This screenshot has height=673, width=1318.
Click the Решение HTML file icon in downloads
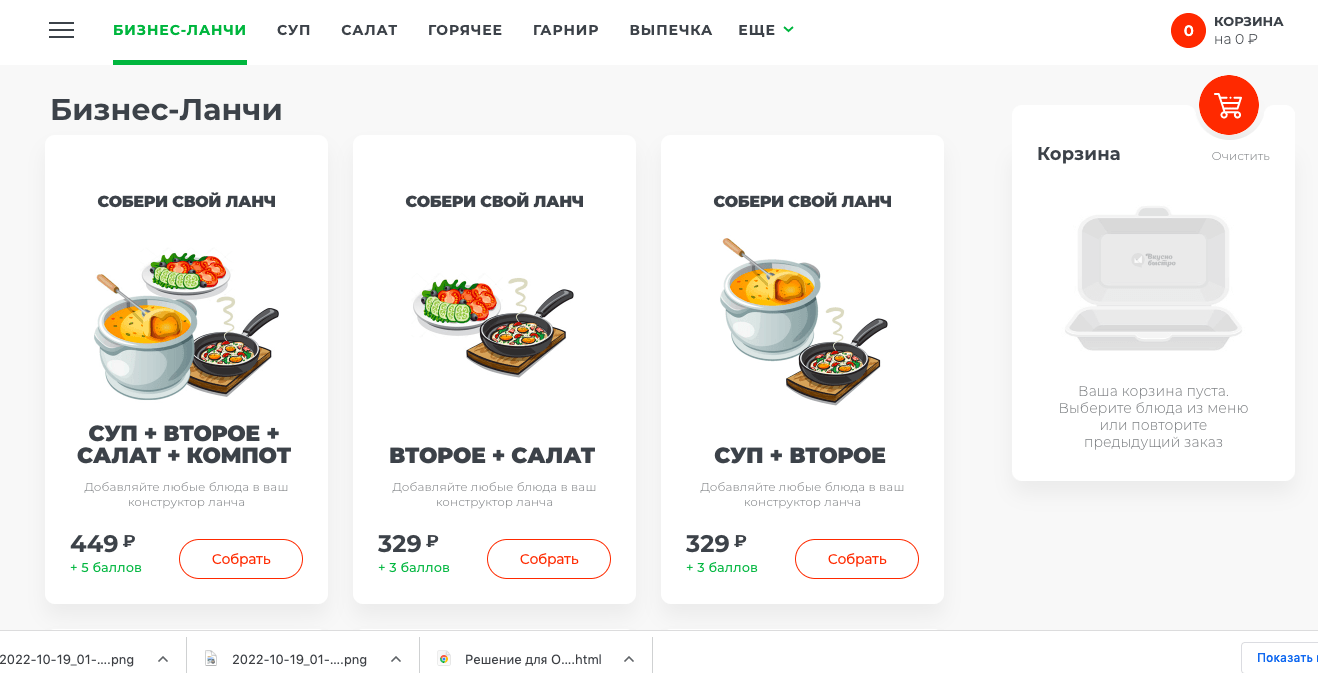pyautogui.click(x=445, y=659)
